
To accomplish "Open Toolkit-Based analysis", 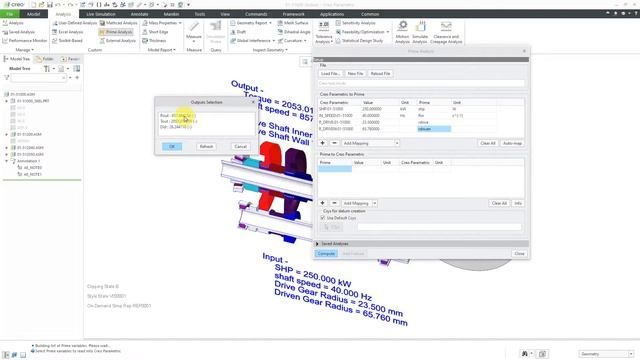I will (67, 41).
